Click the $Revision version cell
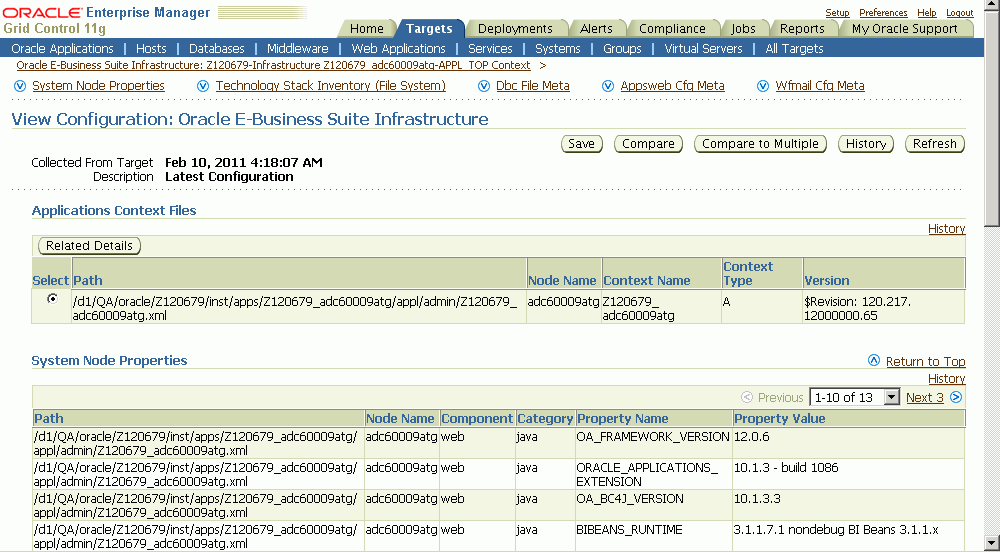Image resolution: width=1000 pixels, height=552 pixels. click(x=883, y=307)
